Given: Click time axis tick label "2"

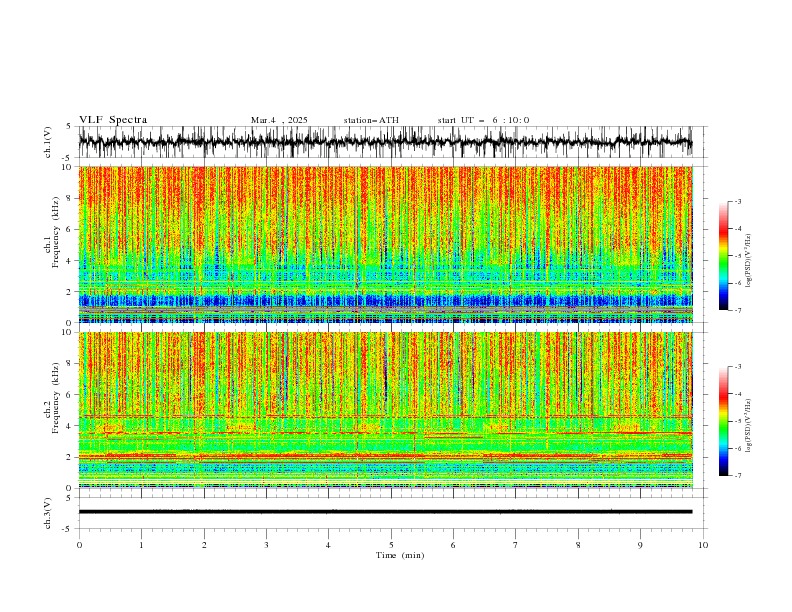Looking at the screenshot, I should click(x=204, y=545).
